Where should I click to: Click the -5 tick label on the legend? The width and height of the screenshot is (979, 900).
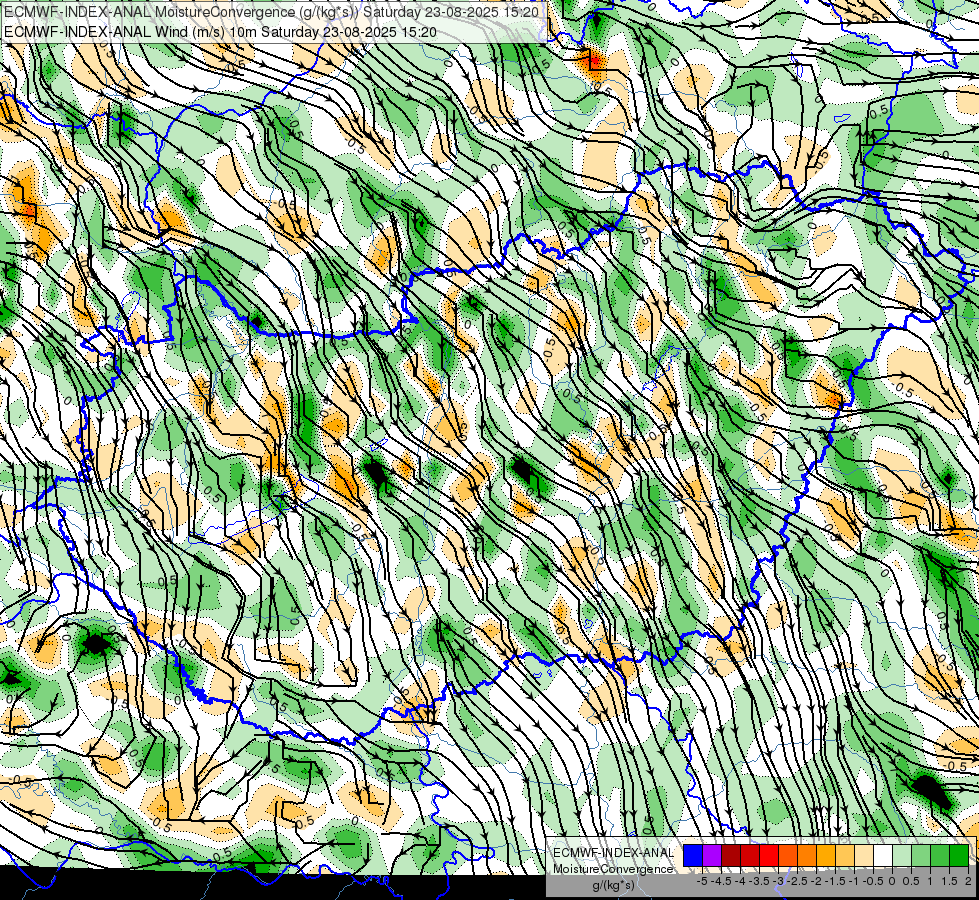pos(702,881)
